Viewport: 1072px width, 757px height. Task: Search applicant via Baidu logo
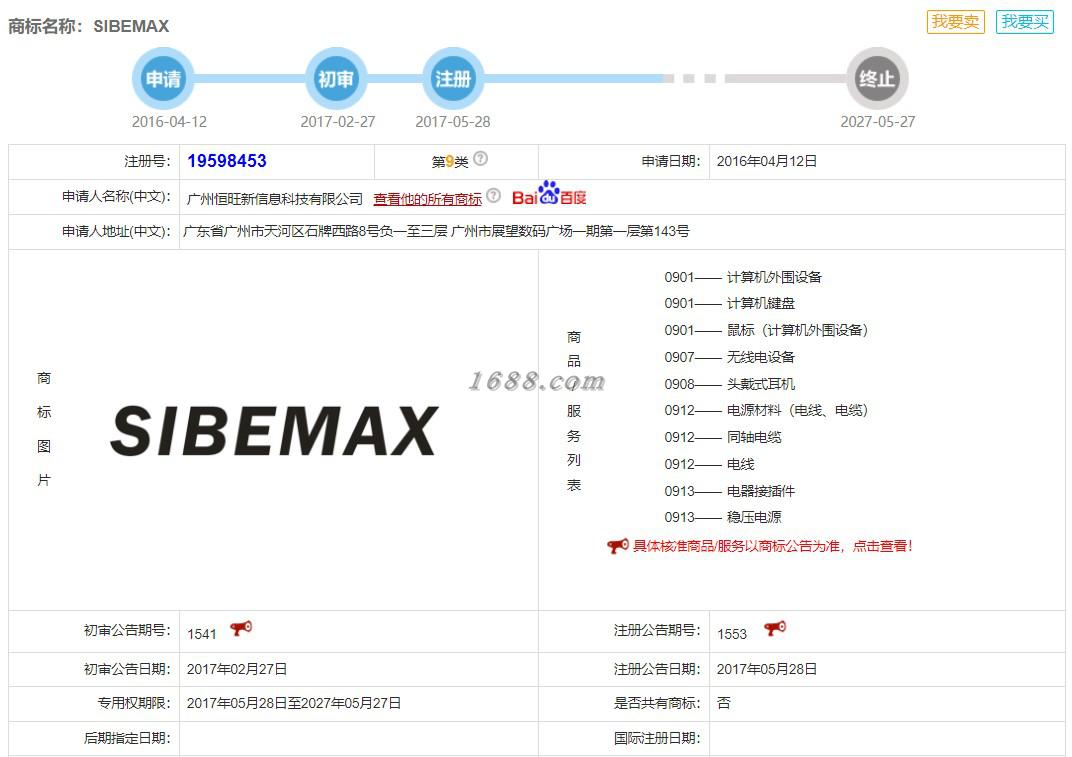click(549, 194)
